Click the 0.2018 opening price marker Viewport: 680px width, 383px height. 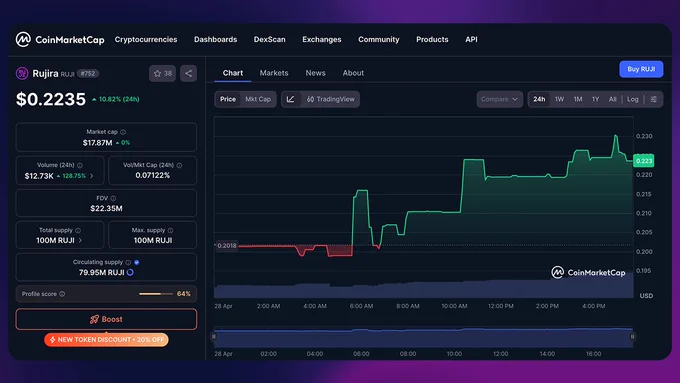point(226,246)
